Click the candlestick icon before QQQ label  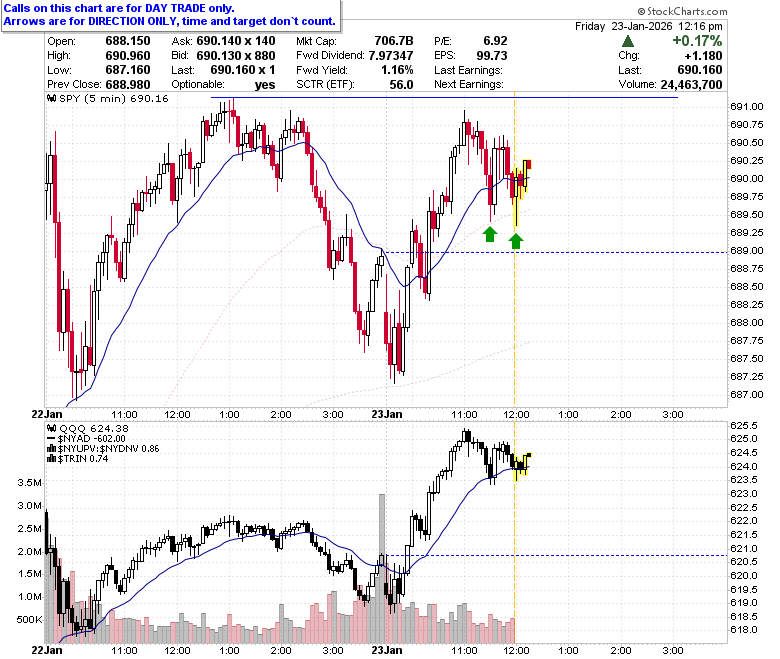51,428
